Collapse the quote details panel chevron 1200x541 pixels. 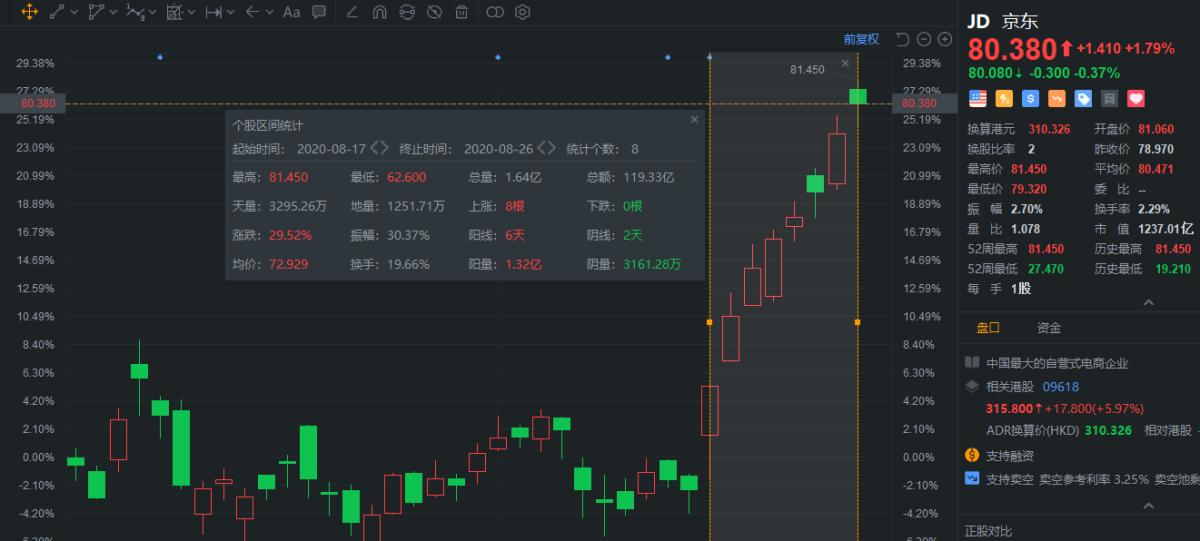coord(1148,302)
